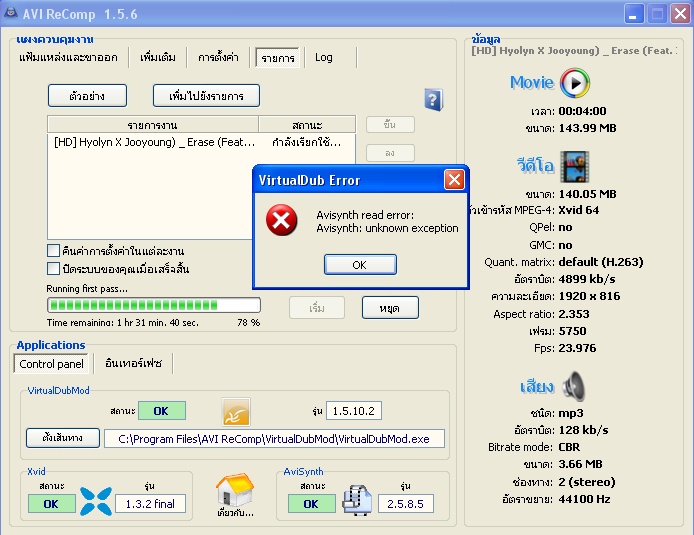This screenshot has width=694, height=535.
Task: Click the VirtualDubMod.exe path field
Action: tap(273, 438)
